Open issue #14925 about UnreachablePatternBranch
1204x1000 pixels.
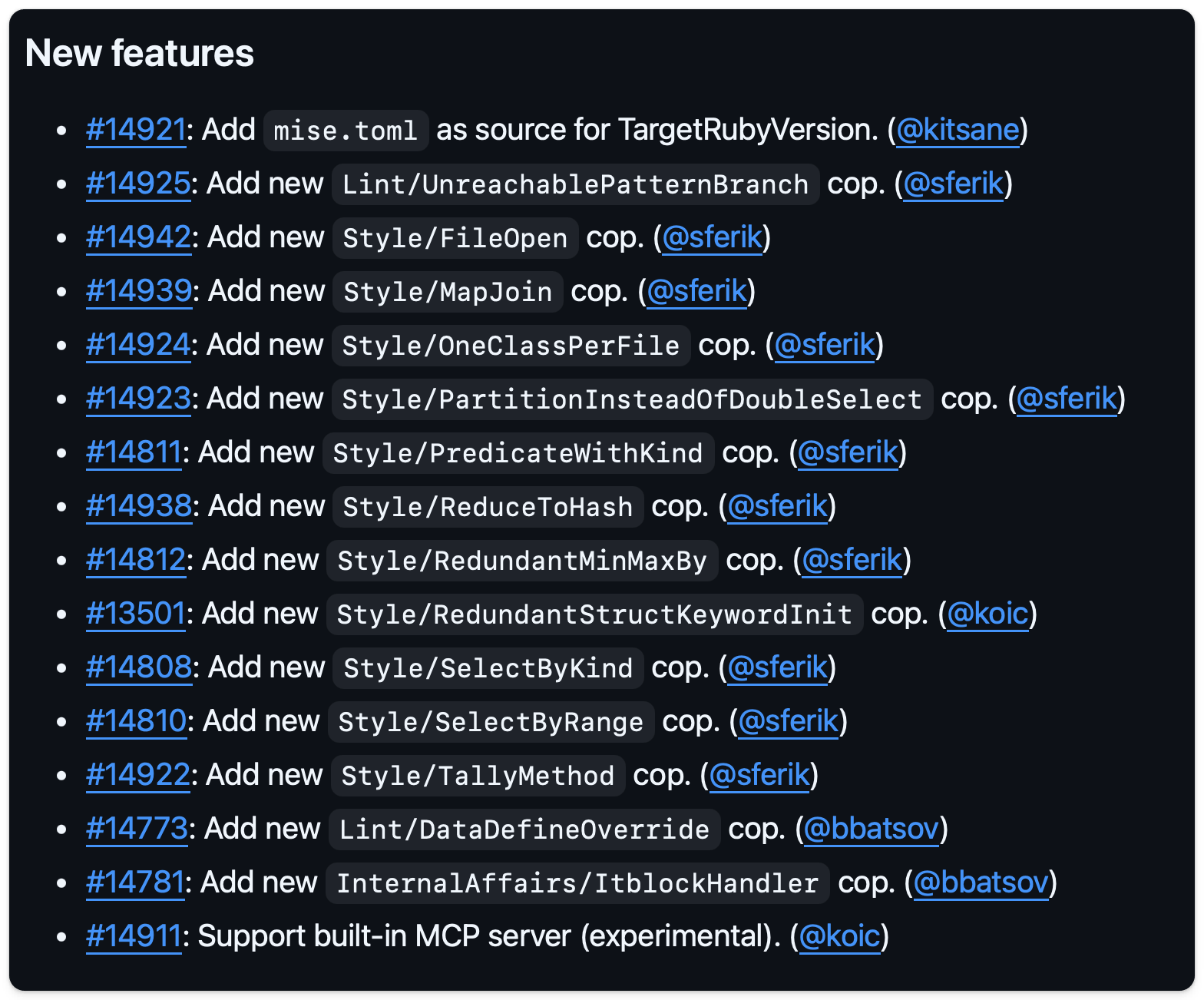point(138,184)
